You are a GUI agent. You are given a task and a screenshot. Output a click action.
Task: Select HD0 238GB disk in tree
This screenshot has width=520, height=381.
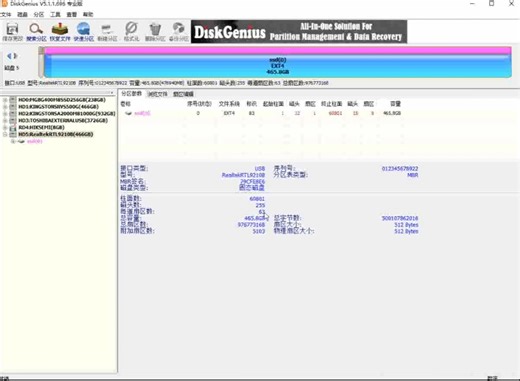[62, 100]
